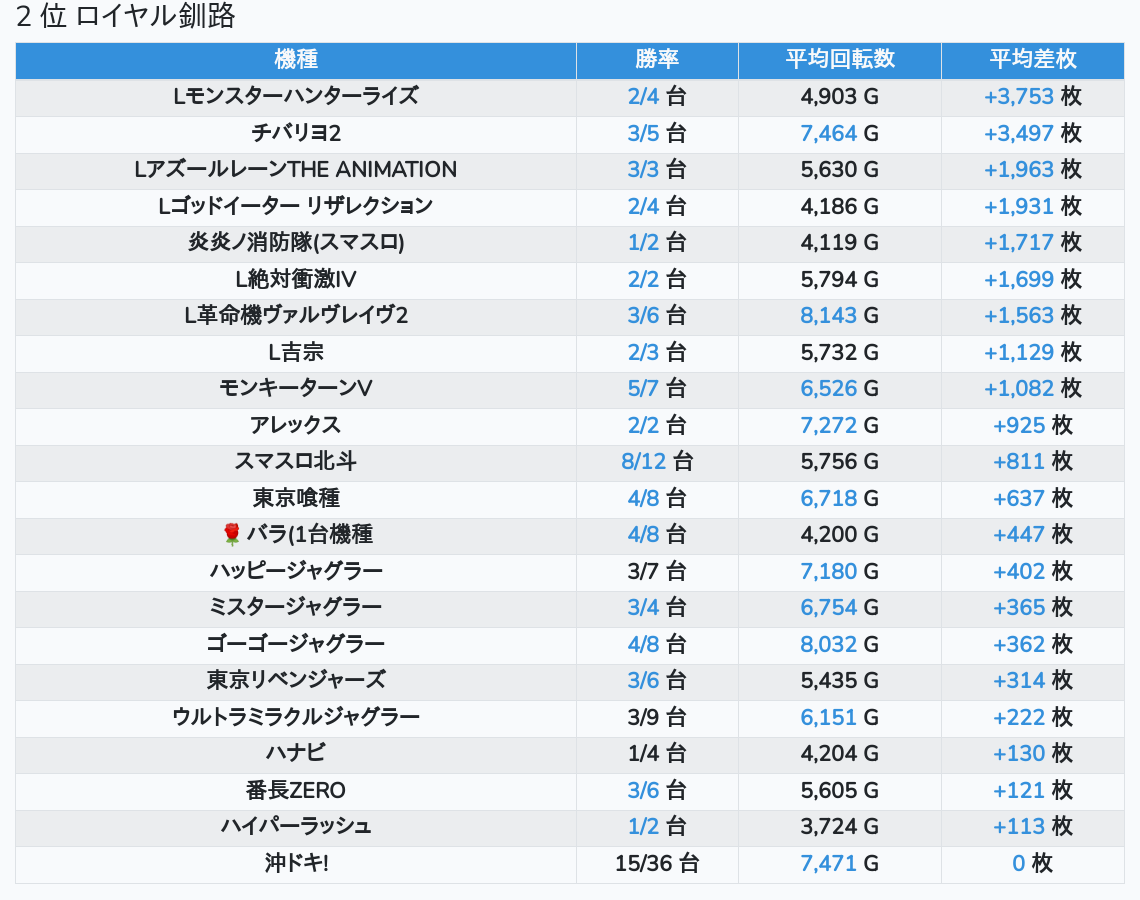Click the 平均回転数 column header
Screen dimensions: 1140x900
839,59
